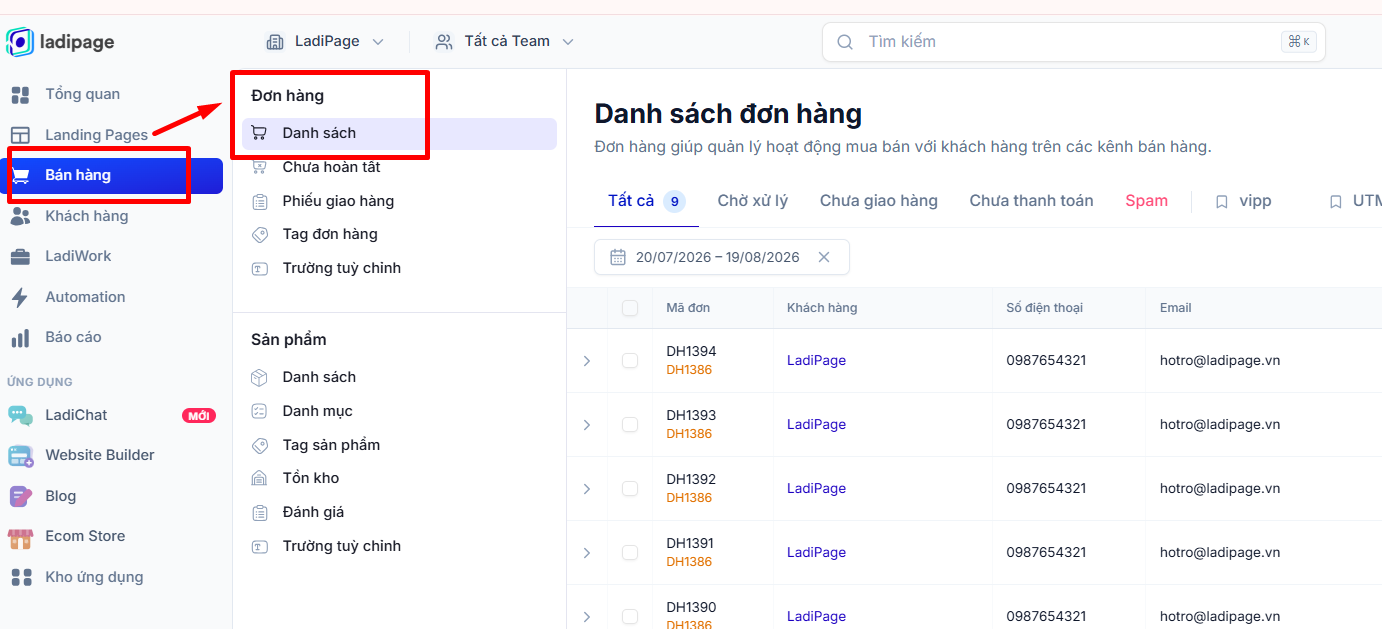This screenshot has width=1382, height=629.
Task: Click the LadiChat bubble icon
Action: click(20, 415)
